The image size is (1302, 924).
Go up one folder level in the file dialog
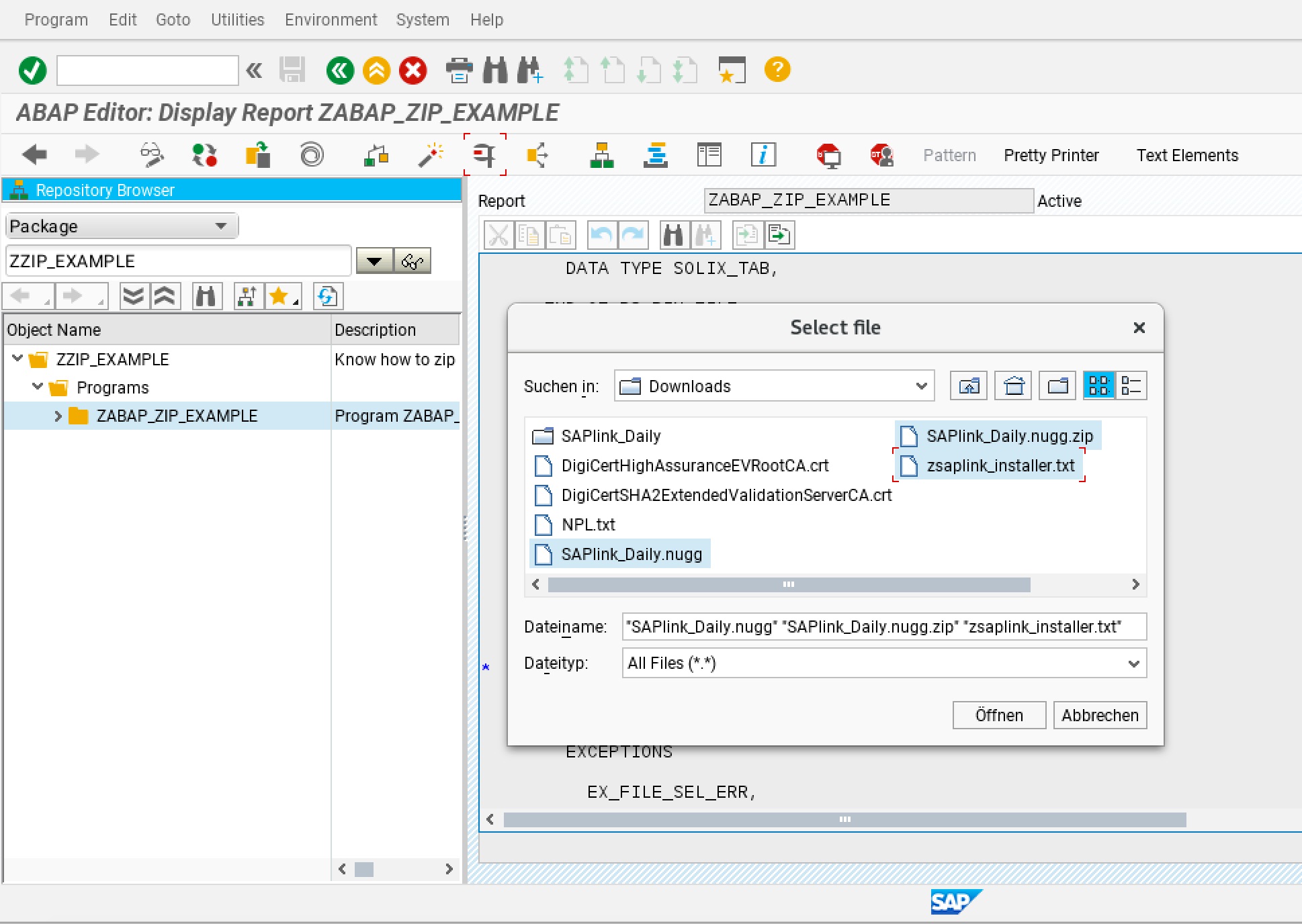pos(968,385)
